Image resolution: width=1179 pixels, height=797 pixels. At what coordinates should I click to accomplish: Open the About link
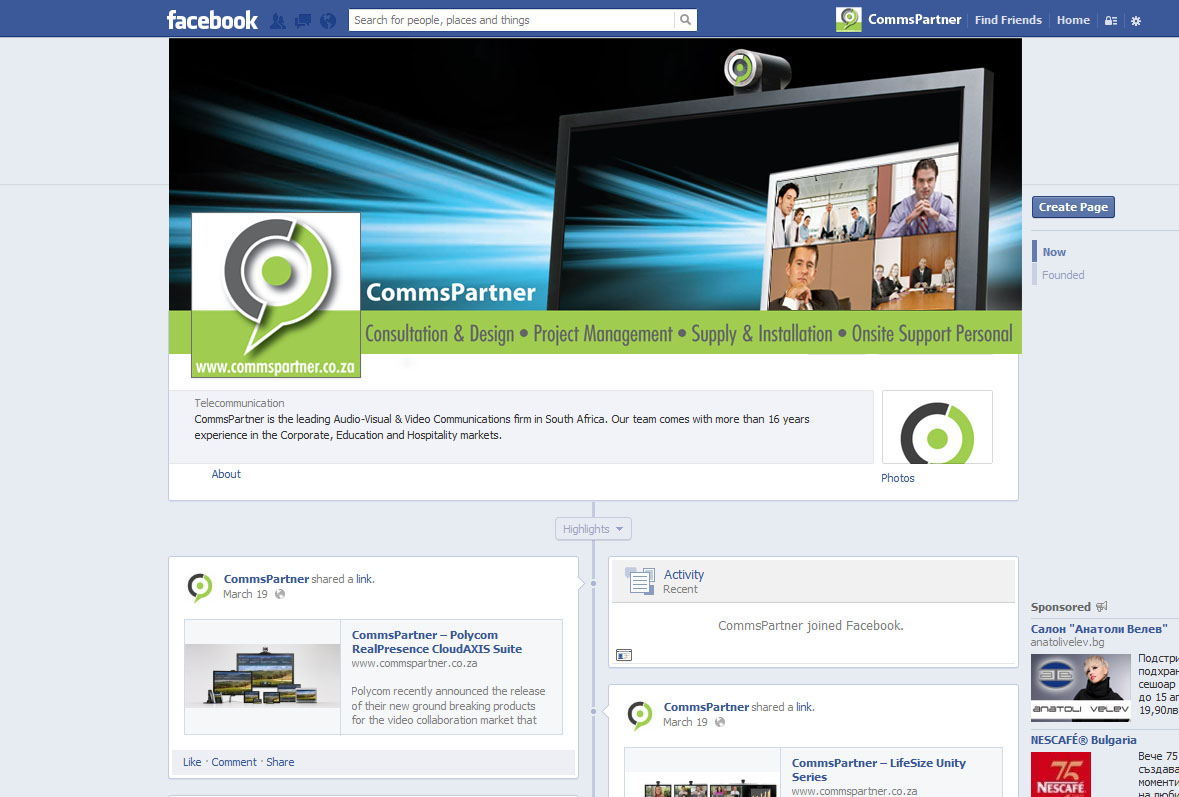pyautogui.click(x=226, y=474)
